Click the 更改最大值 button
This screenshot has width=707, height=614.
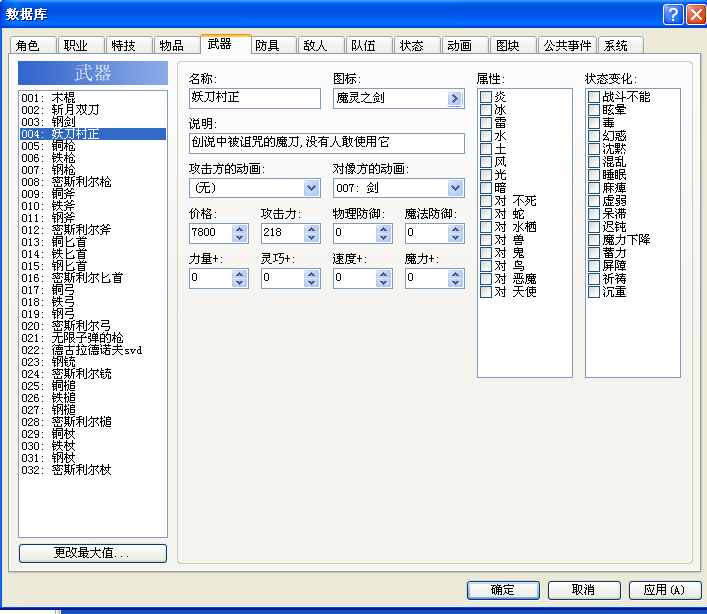pyautogui.click(x=93, y=553)
